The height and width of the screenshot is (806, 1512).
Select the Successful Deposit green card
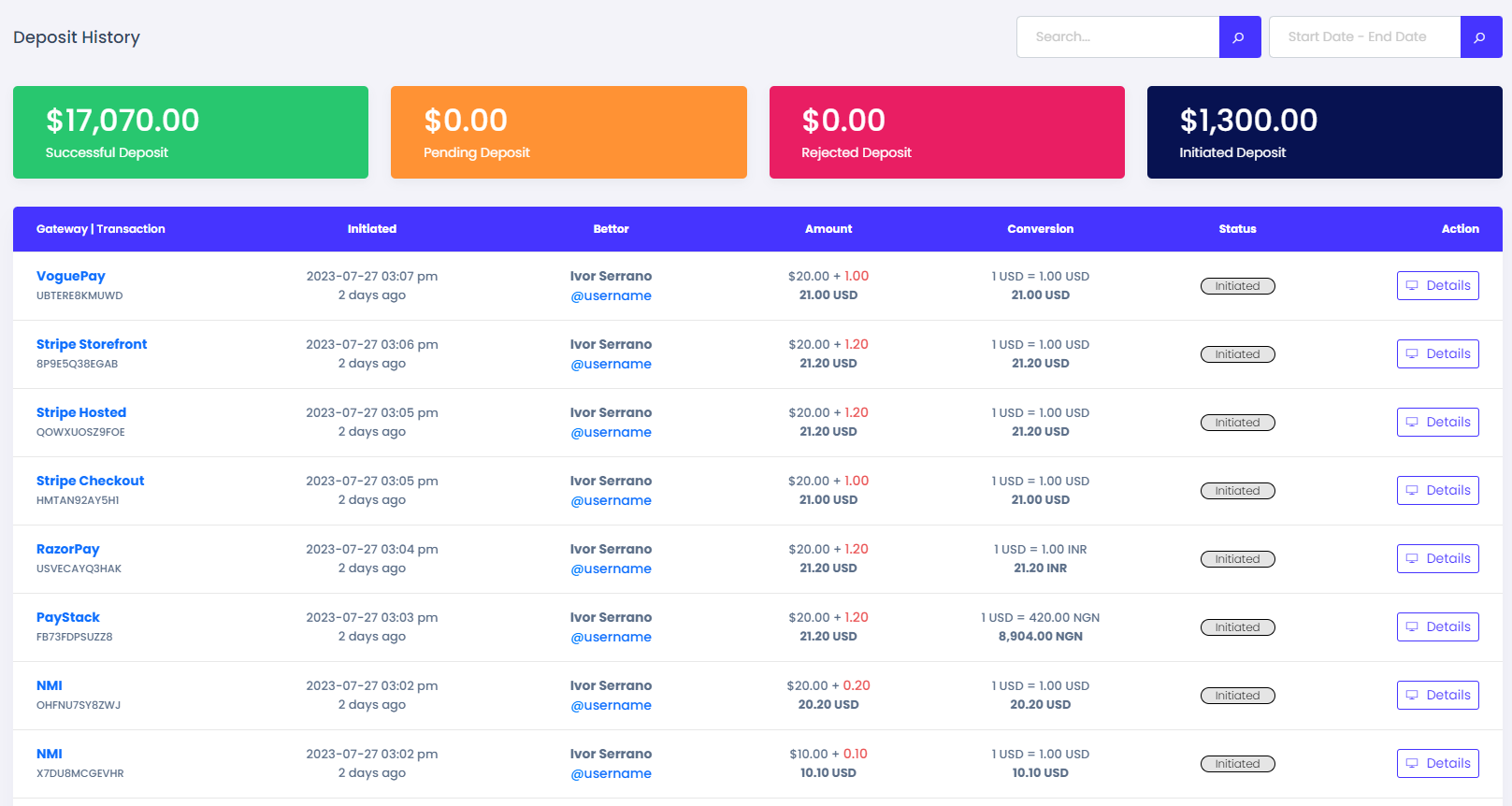click(x=191, y=133)
